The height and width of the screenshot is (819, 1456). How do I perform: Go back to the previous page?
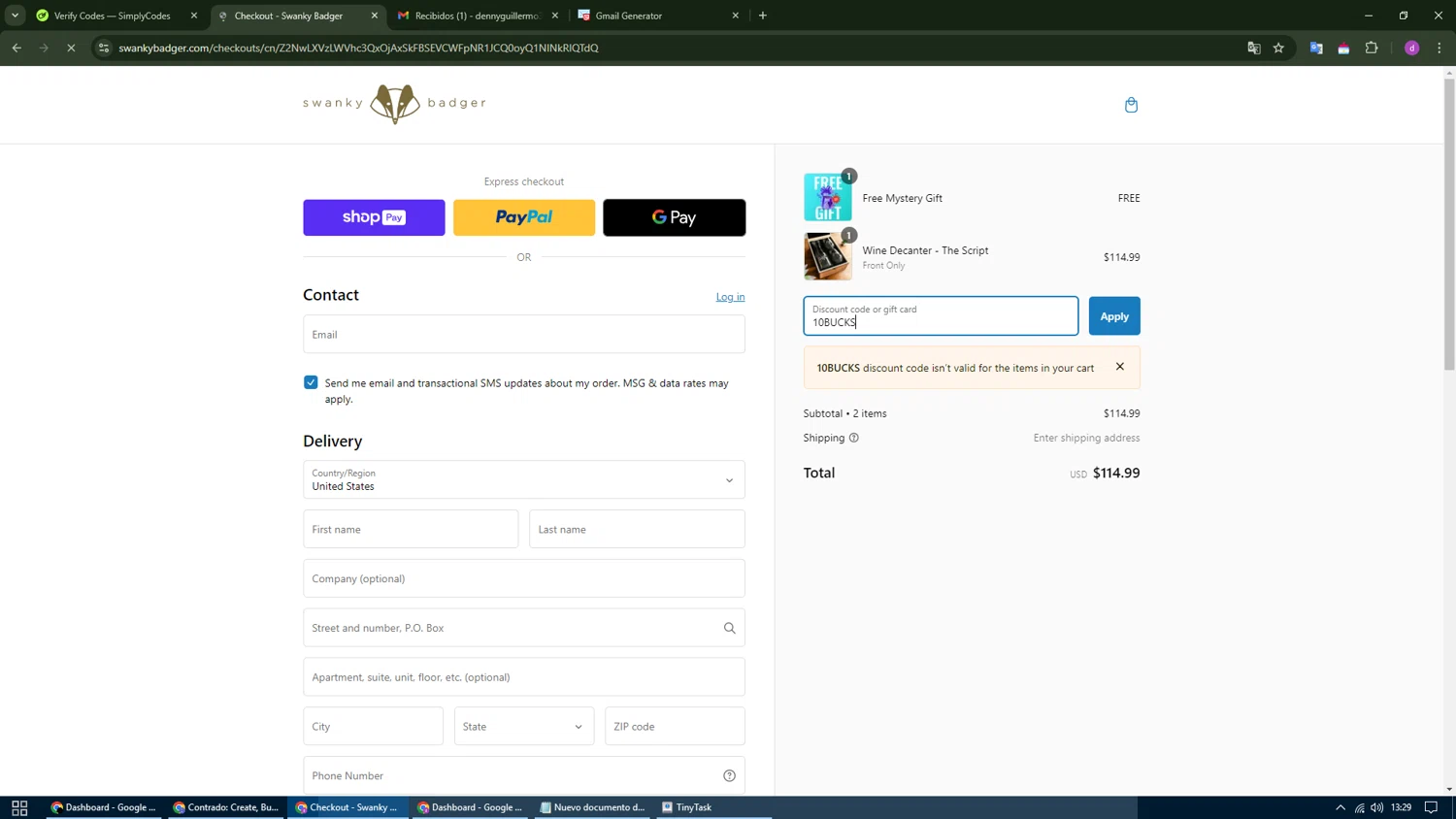17,48
